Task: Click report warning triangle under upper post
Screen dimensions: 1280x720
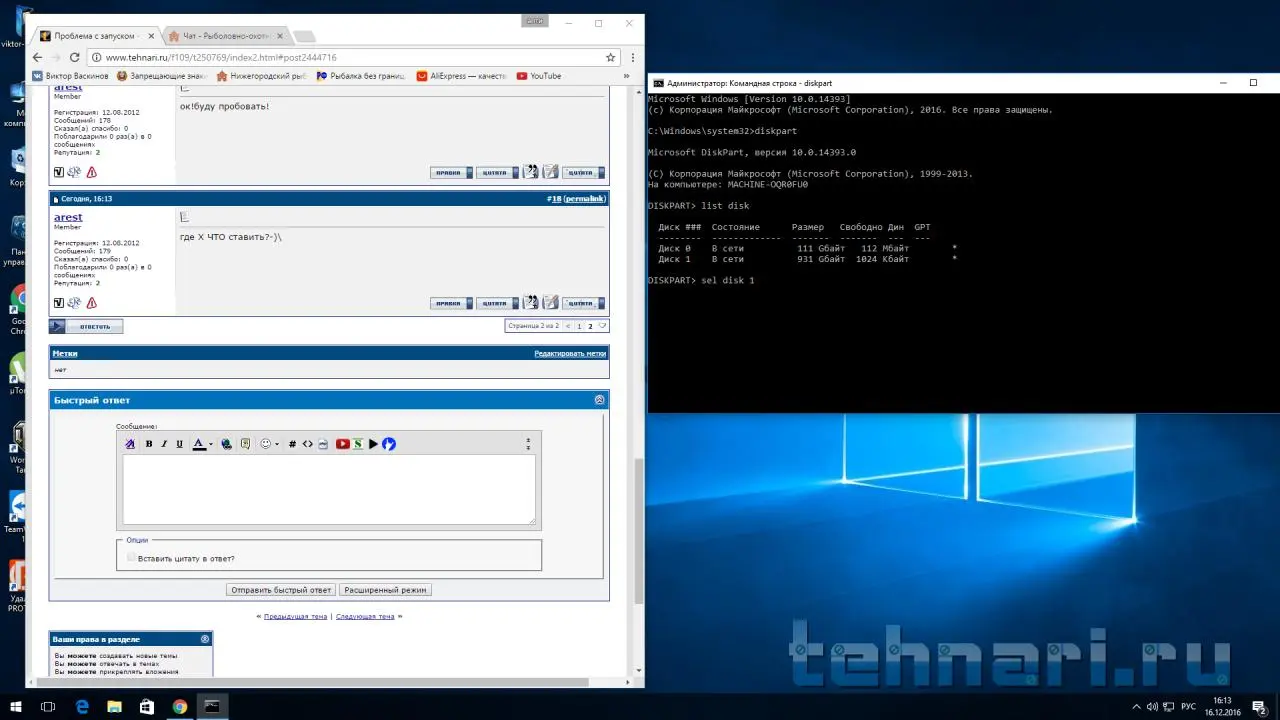Action: (x=91, y=172)
